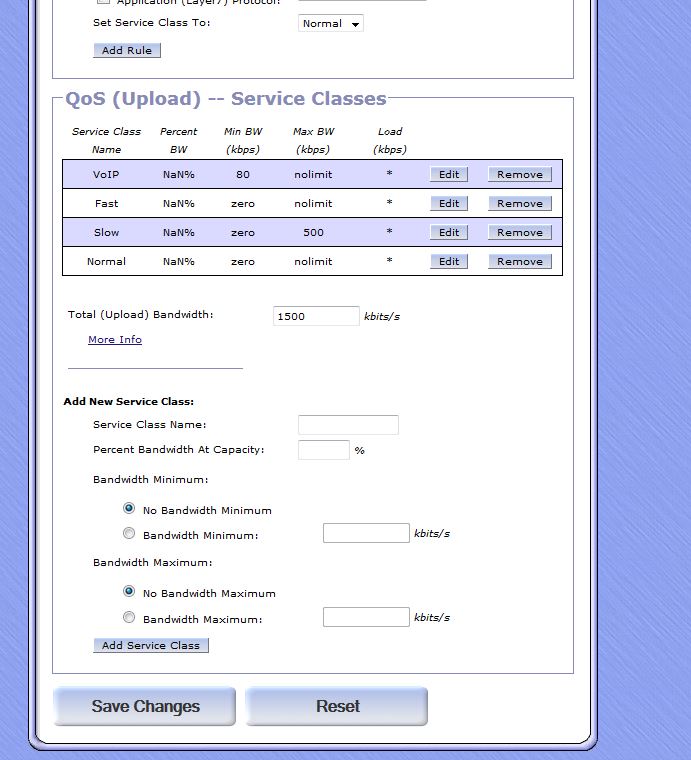Focus the Total Upload Bandwidth field
The width and height of the screenshot is (691, 760).
pos(315,316)
